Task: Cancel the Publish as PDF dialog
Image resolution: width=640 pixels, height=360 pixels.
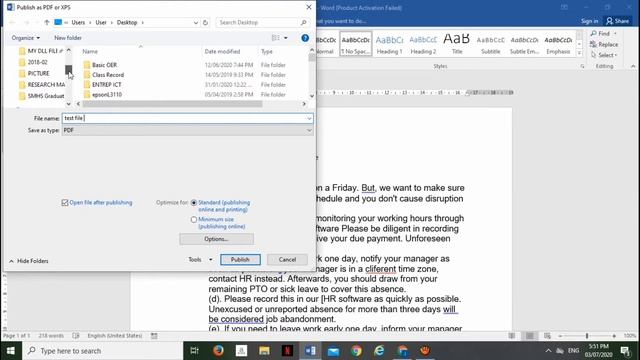Action: coord(287,260)
